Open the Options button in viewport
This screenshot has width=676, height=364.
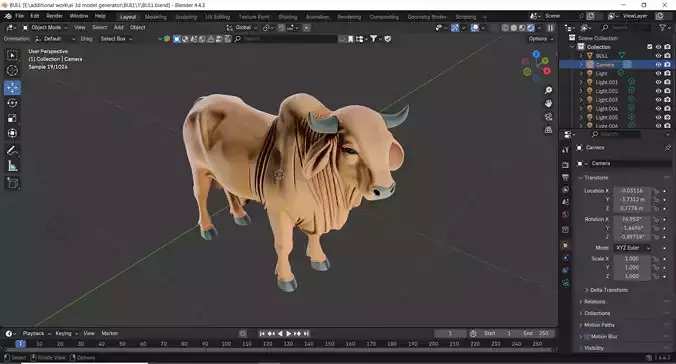pyautogui.click(x=541, y=39)
